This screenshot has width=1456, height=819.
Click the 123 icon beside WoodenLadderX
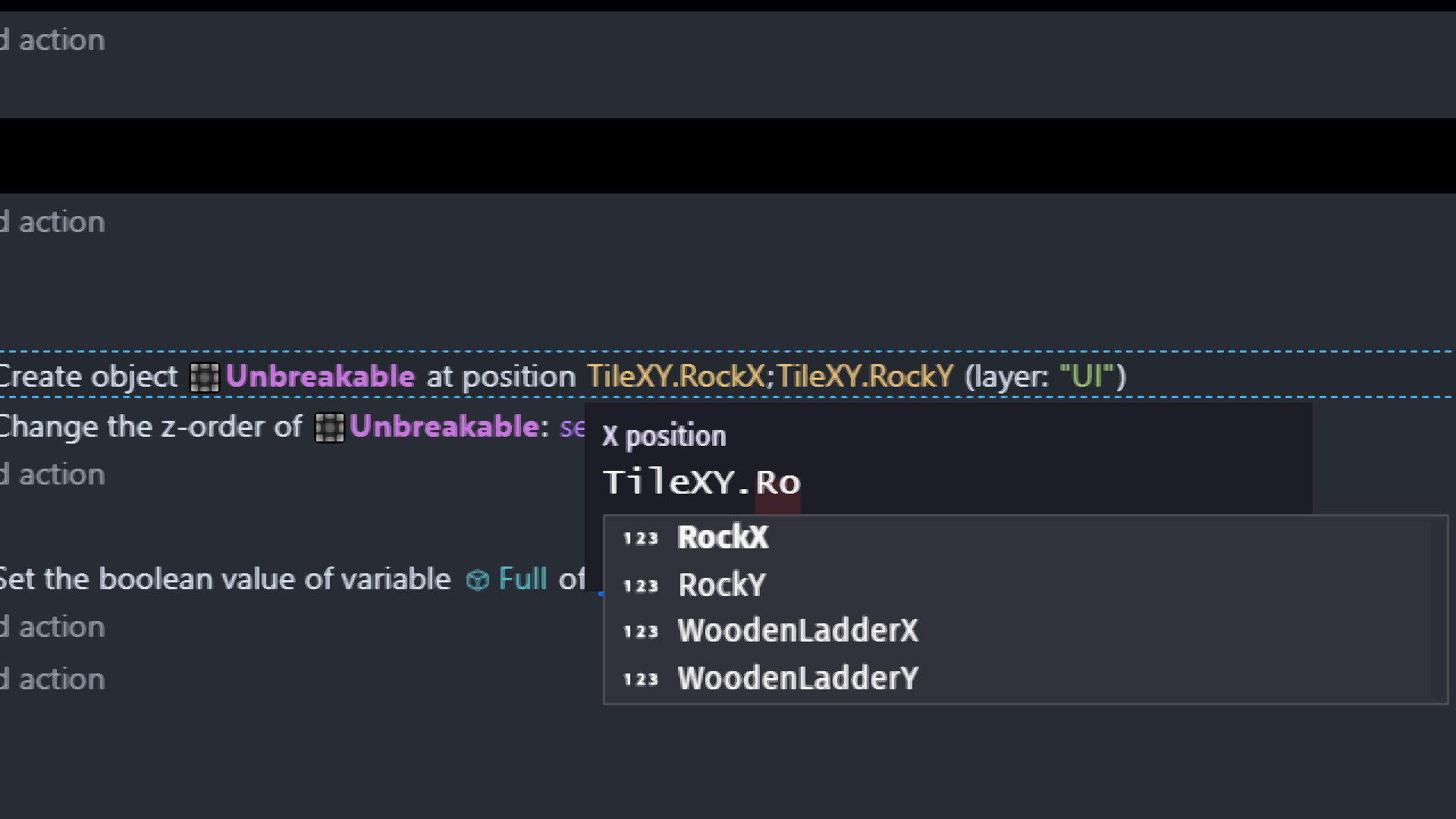coord(641,632)
